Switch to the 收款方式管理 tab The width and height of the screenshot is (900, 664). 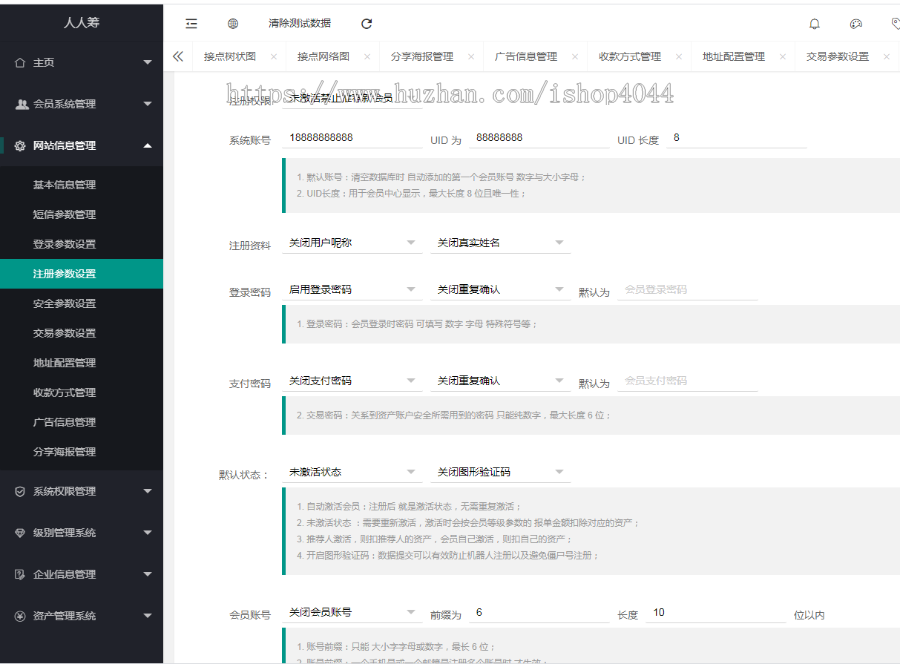[x=630, y=56]
